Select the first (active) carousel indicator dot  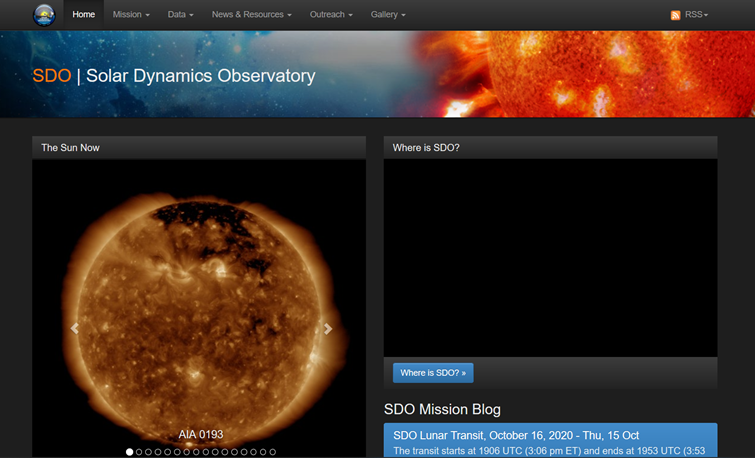click(x=130, y=452)
